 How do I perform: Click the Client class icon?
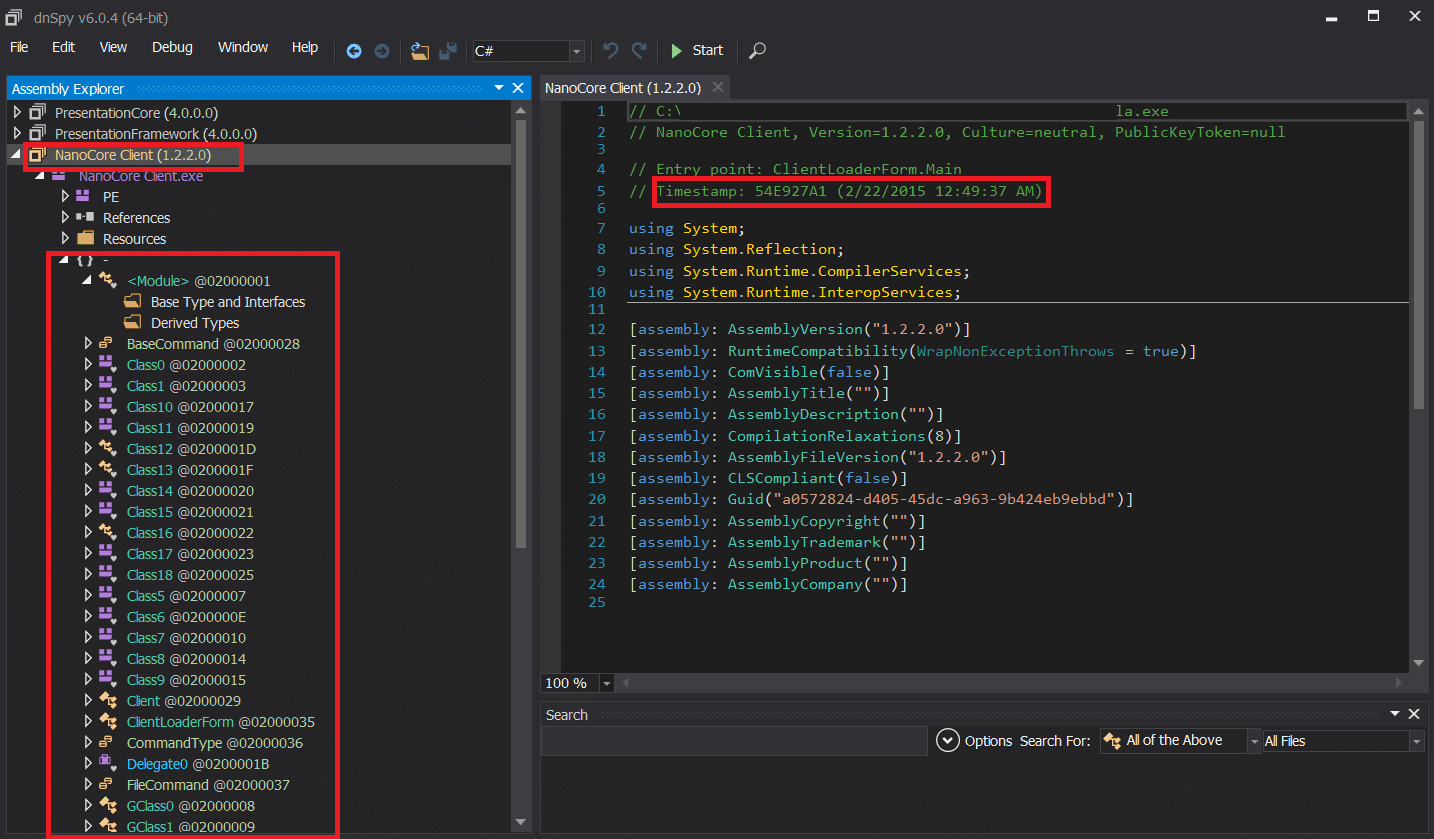click(x=106, y=701)
